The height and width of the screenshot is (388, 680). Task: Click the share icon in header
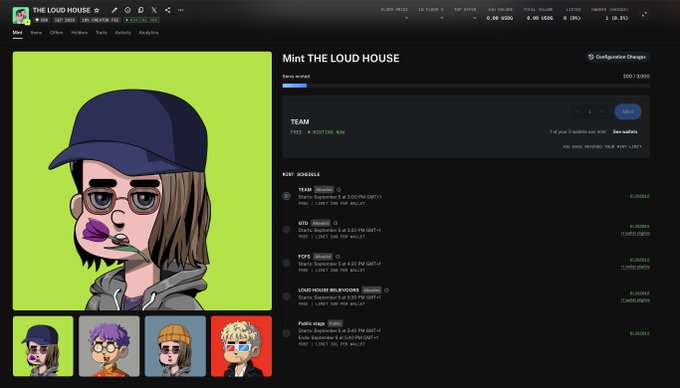167,10
